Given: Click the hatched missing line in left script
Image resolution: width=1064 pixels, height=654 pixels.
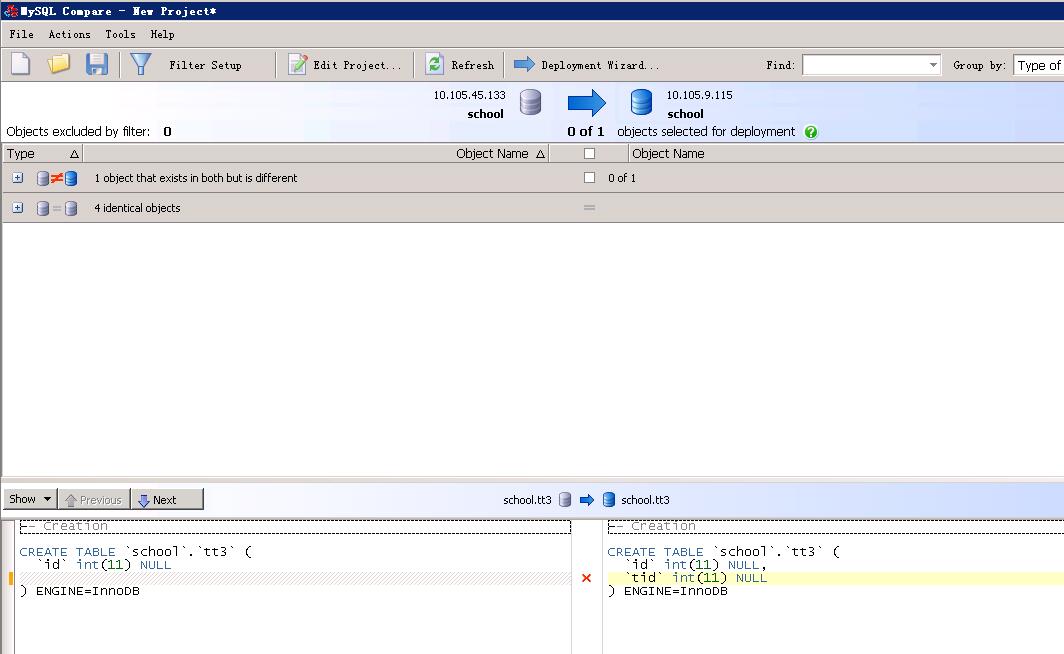Looking at the screenshot, I should [x=293, y=578].
